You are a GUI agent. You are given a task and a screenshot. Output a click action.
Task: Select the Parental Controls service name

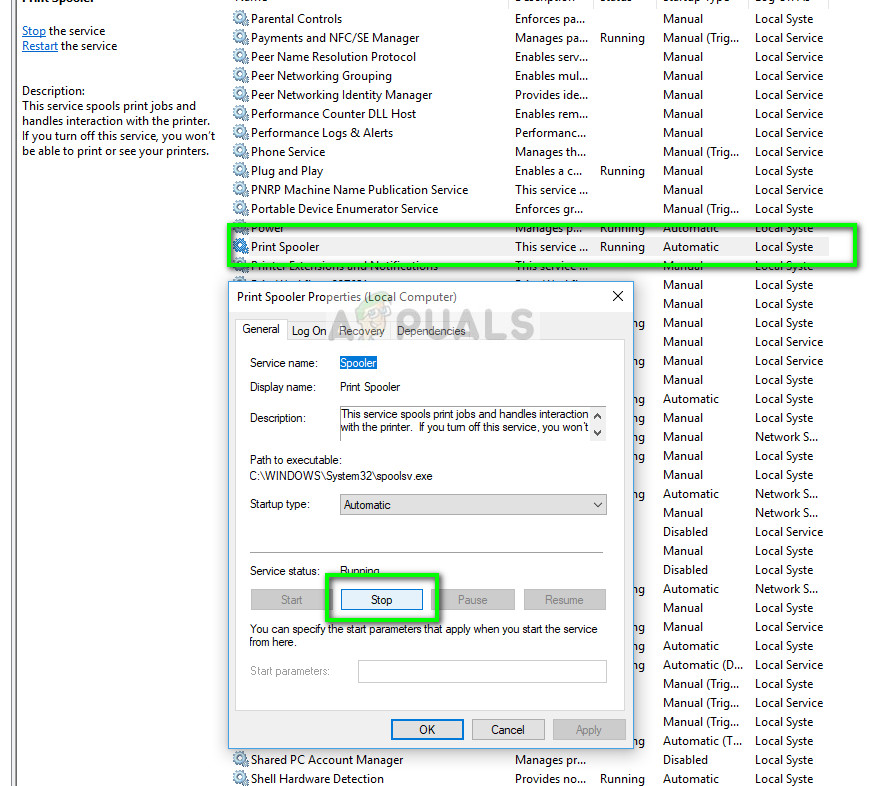click(296, 19)
